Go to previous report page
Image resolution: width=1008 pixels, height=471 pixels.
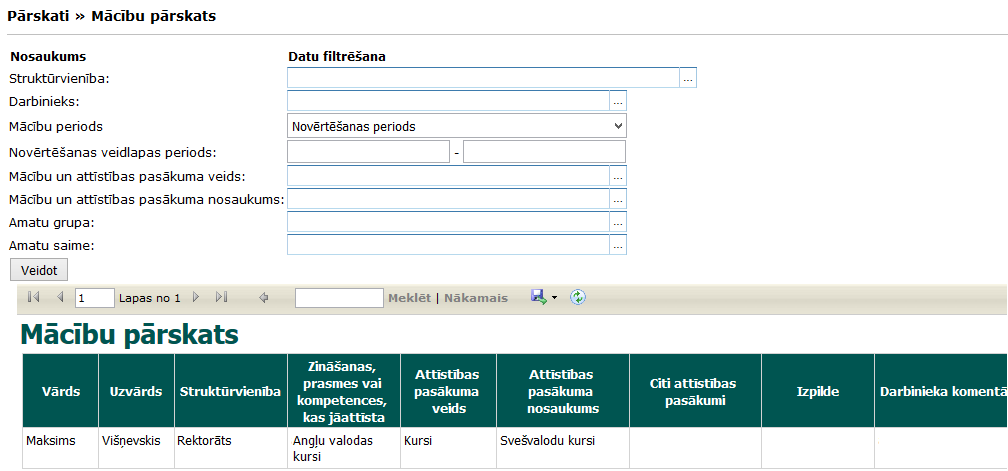(60, 298)
